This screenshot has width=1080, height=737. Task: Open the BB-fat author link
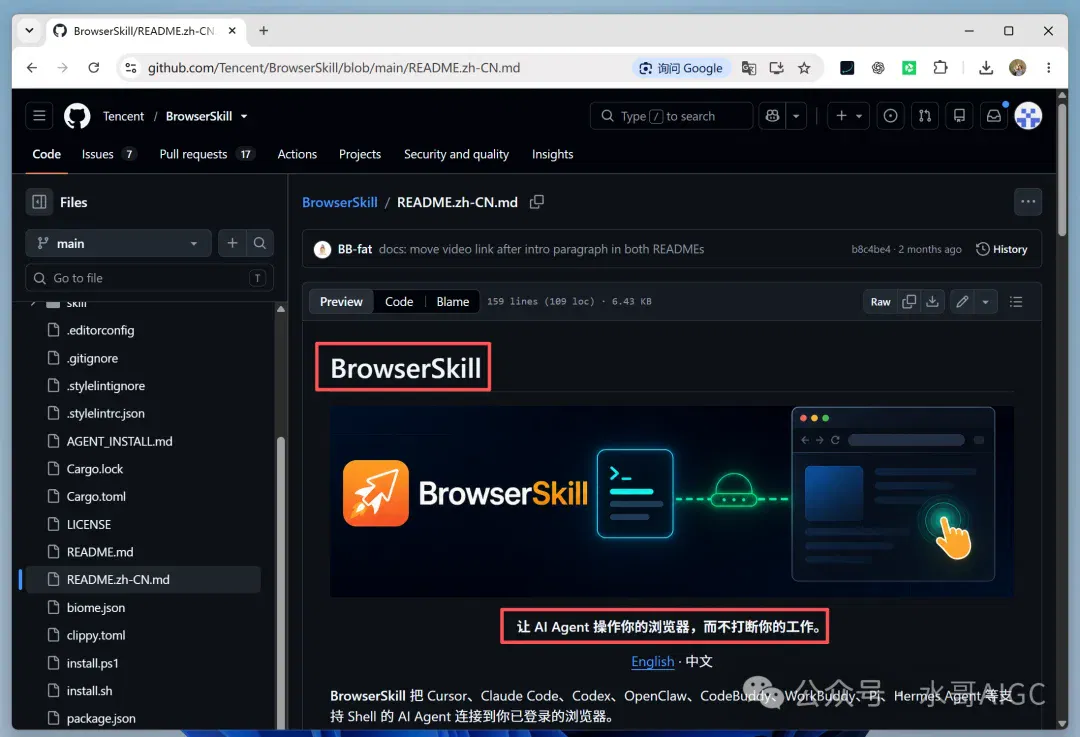coord(355,249)
